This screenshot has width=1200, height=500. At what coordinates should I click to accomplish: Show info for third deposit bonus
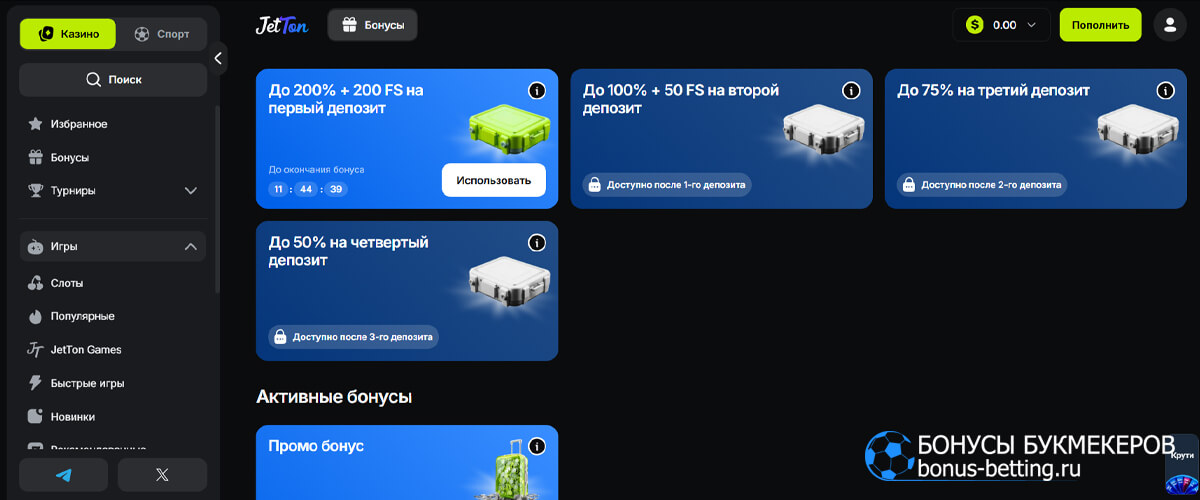[1165, 91]
